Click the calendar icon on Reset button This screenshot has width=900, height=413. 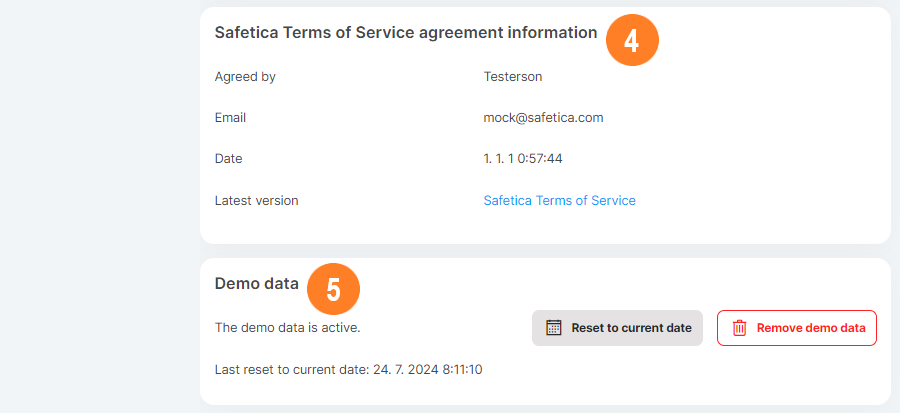click(x=553, y=328)
